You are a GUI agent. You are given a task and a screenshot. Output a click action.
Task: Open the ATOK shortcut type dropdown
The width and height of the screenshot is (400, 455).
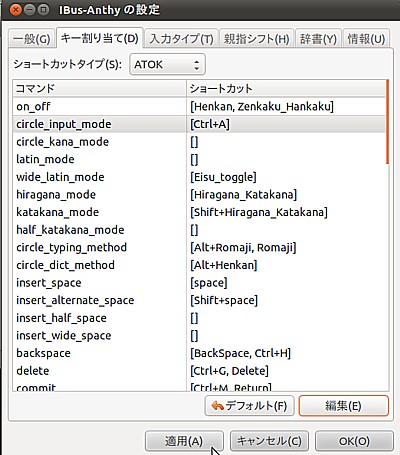pos(167,64)
